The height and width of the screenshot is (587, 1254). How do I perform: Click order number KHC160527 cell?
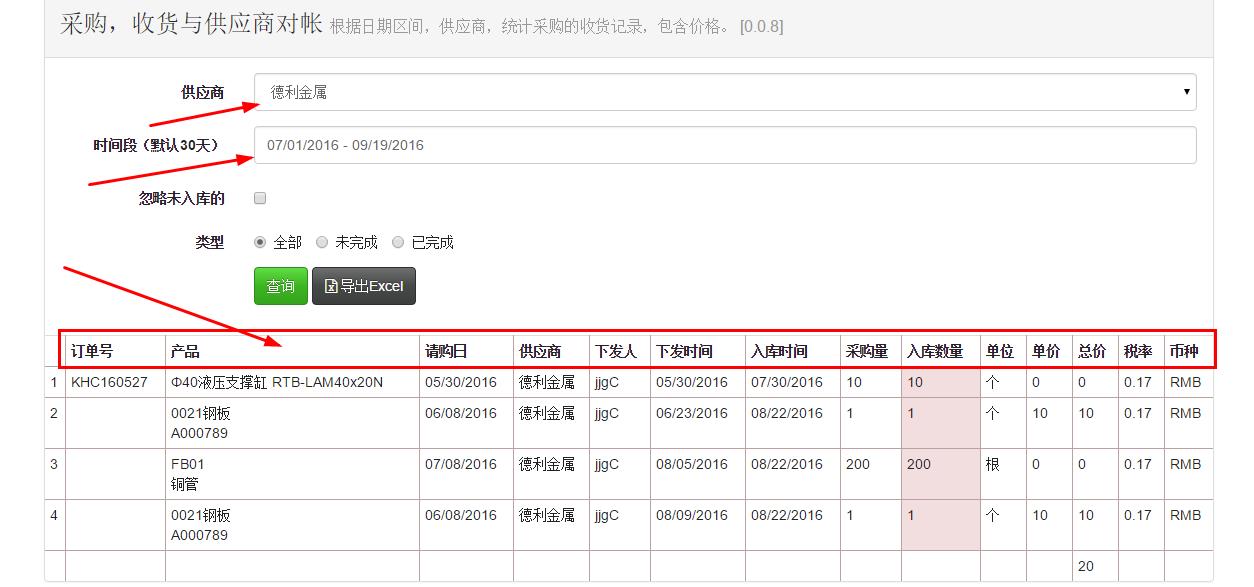pyautogui.click(x=109, y=383)
